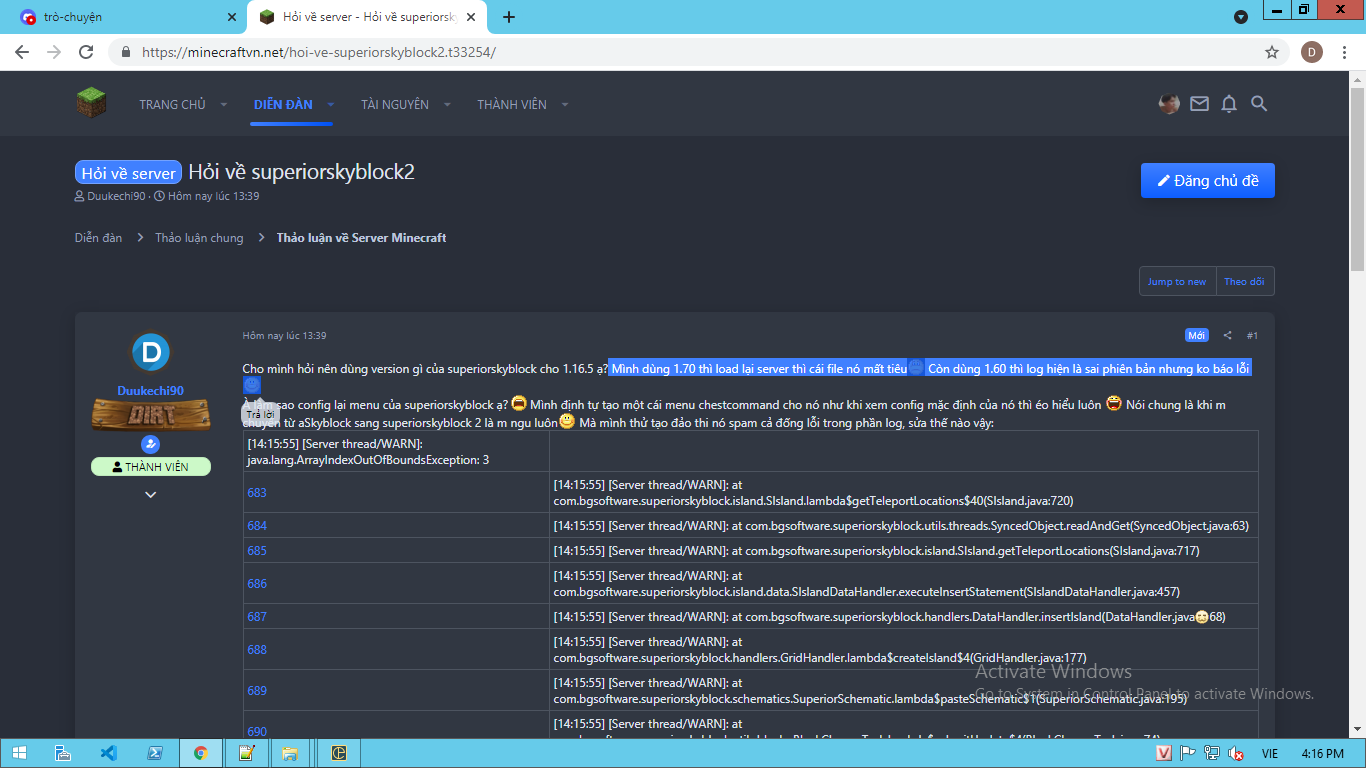This screenshot has height=768, width=1366.
Task: Reload the page using the refresh icon
Action: pyautogui.click(x=86, y=52)
